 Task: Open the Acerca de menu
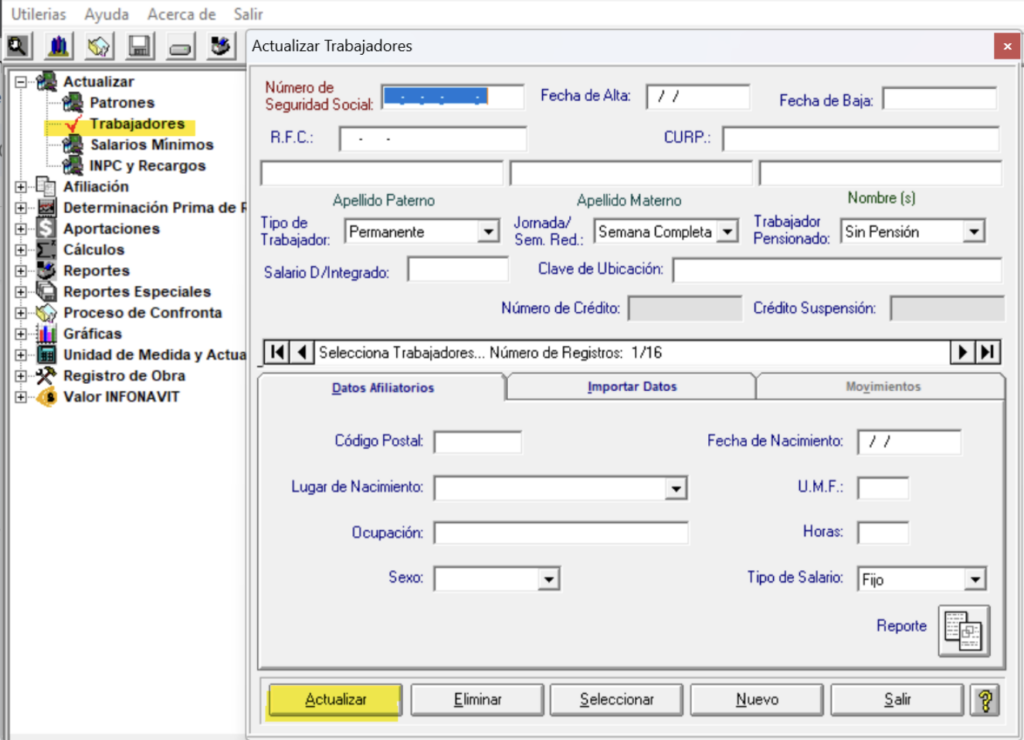182,14
